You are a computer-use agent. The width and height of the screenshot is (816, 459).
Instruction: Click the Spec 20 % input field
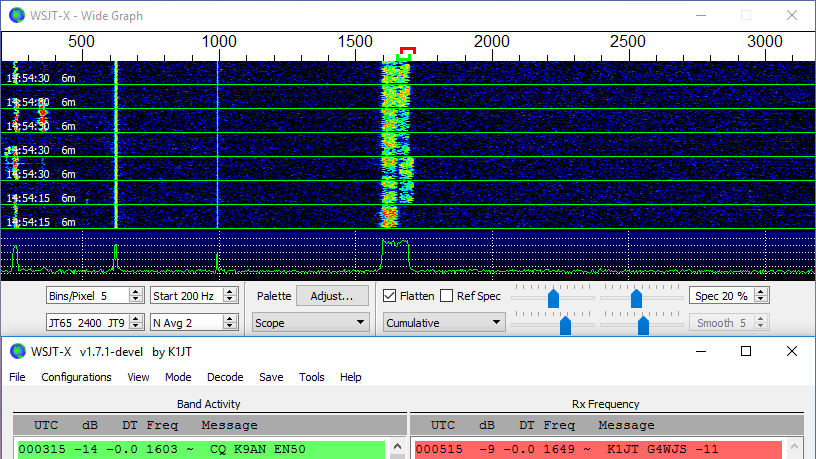[x=722, y=296]
